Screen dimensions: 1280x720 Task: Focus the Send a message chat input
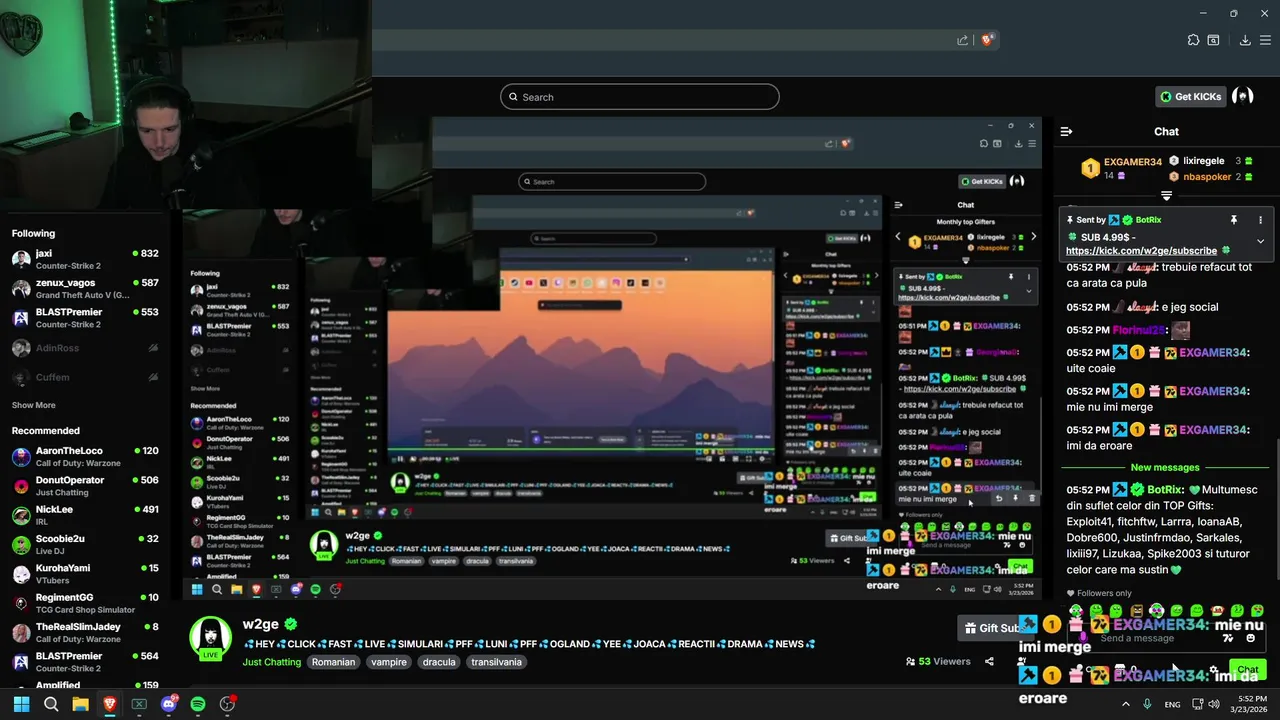coord(1165,638)
